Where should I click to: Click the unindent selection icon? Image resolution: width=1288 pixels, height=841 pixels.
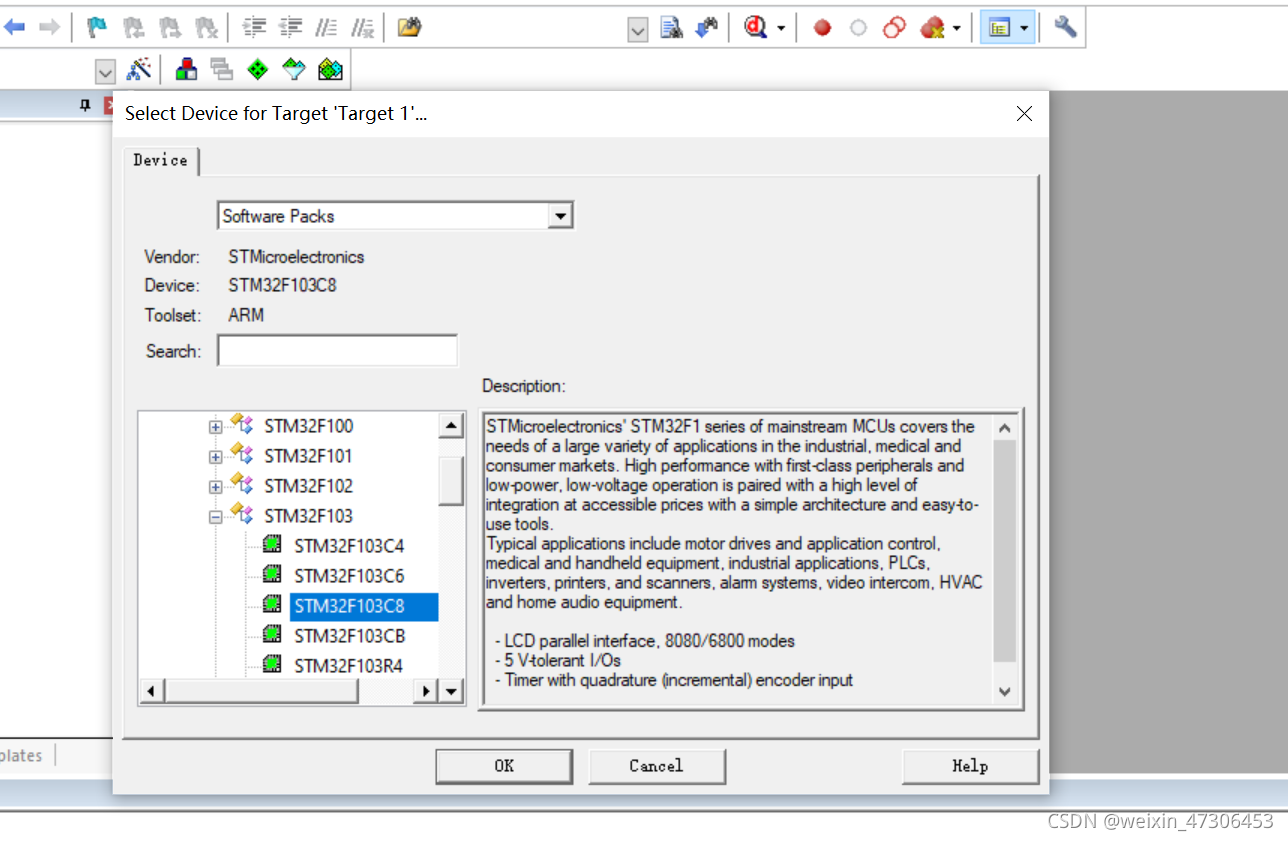(x=290, y=28)
